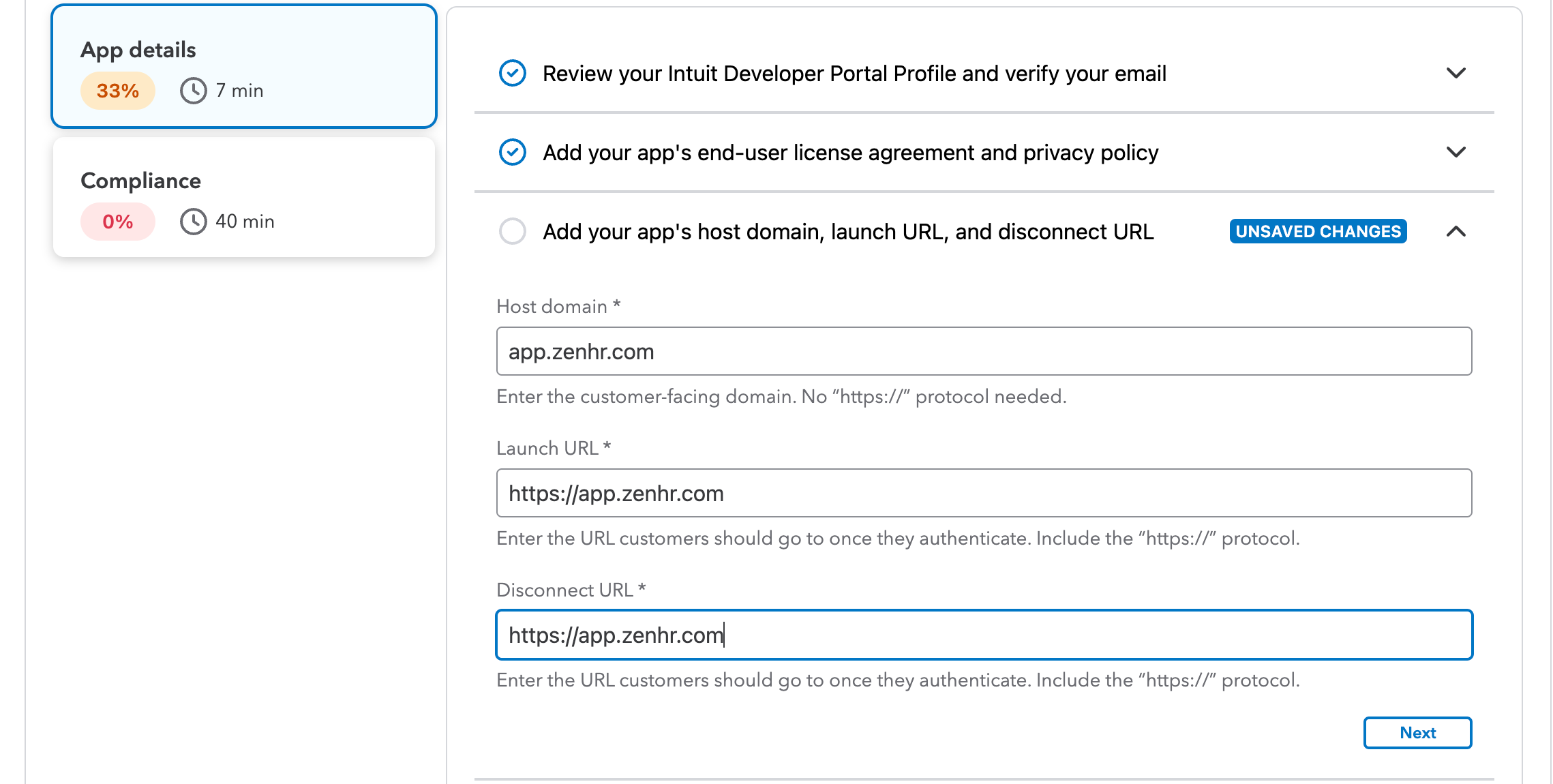1553x784 pixels.
Task: Expand the license agreement and privacy policy section
Action: tap(1456, 153)
